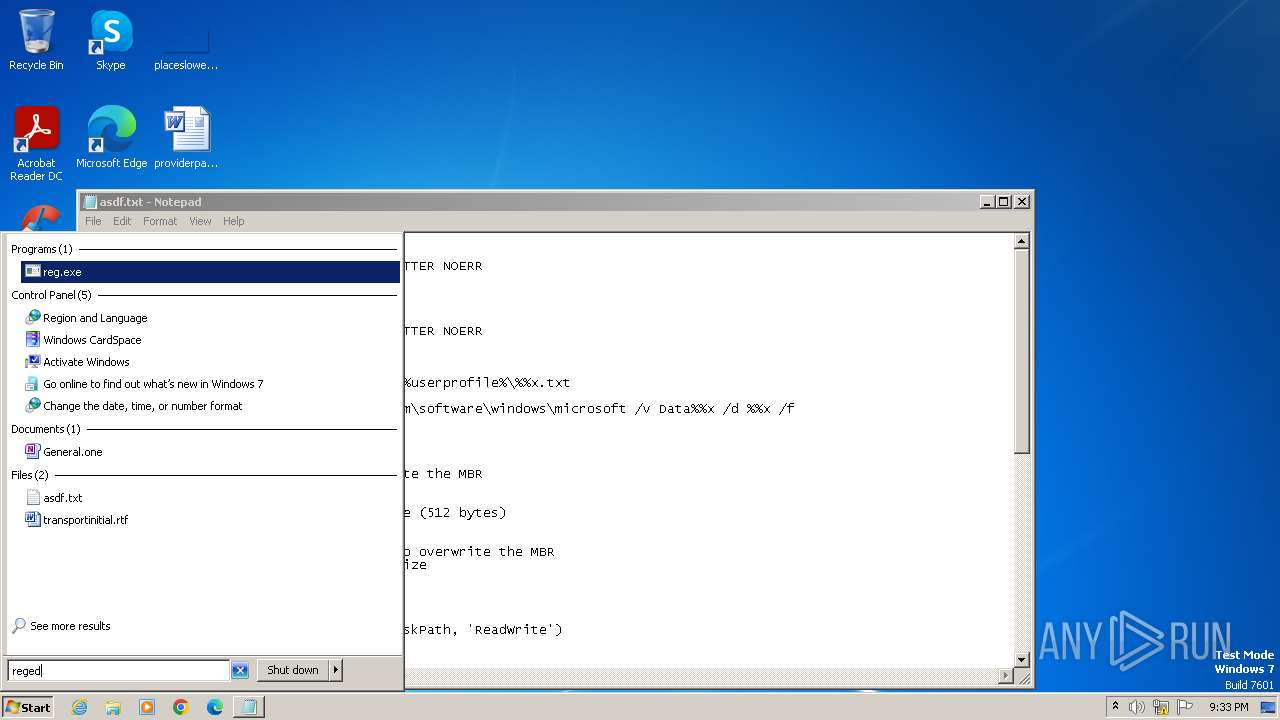
Task: Open Notepad Help menu
Action: click(x=233, y=221)
